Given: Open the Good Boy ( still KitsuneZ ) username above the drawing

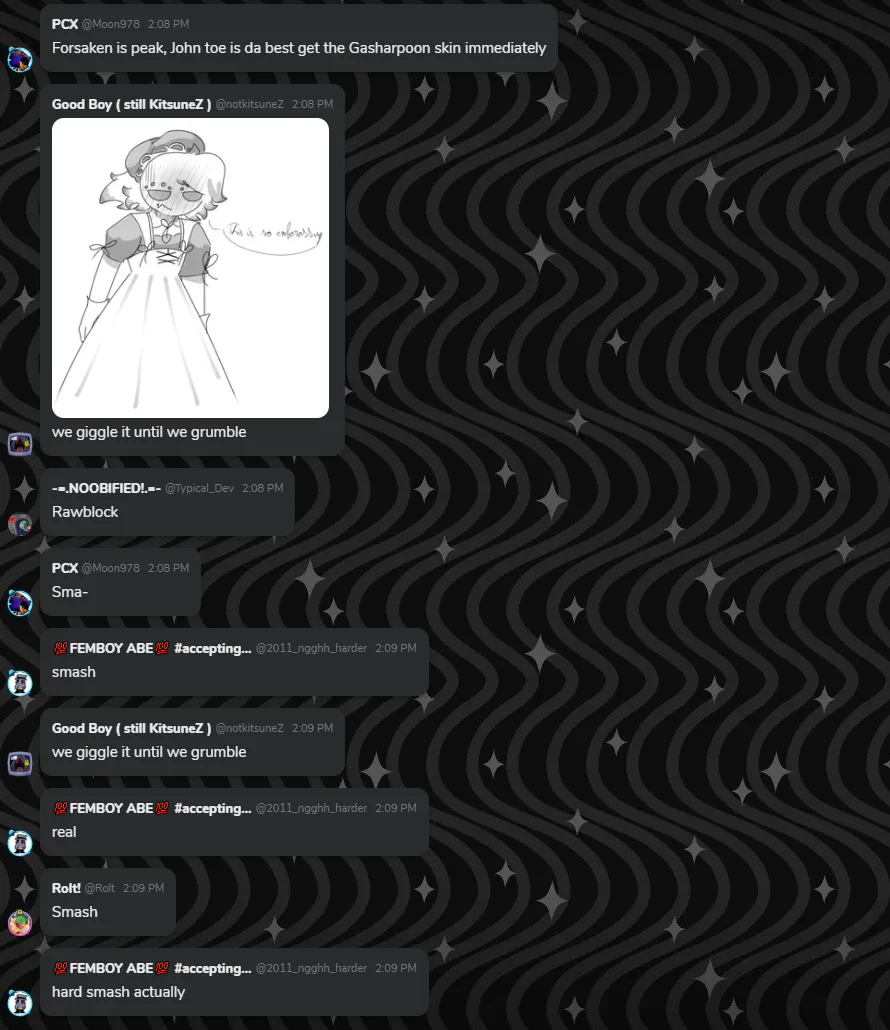Looking at the screenshot, I should point(131,104).
